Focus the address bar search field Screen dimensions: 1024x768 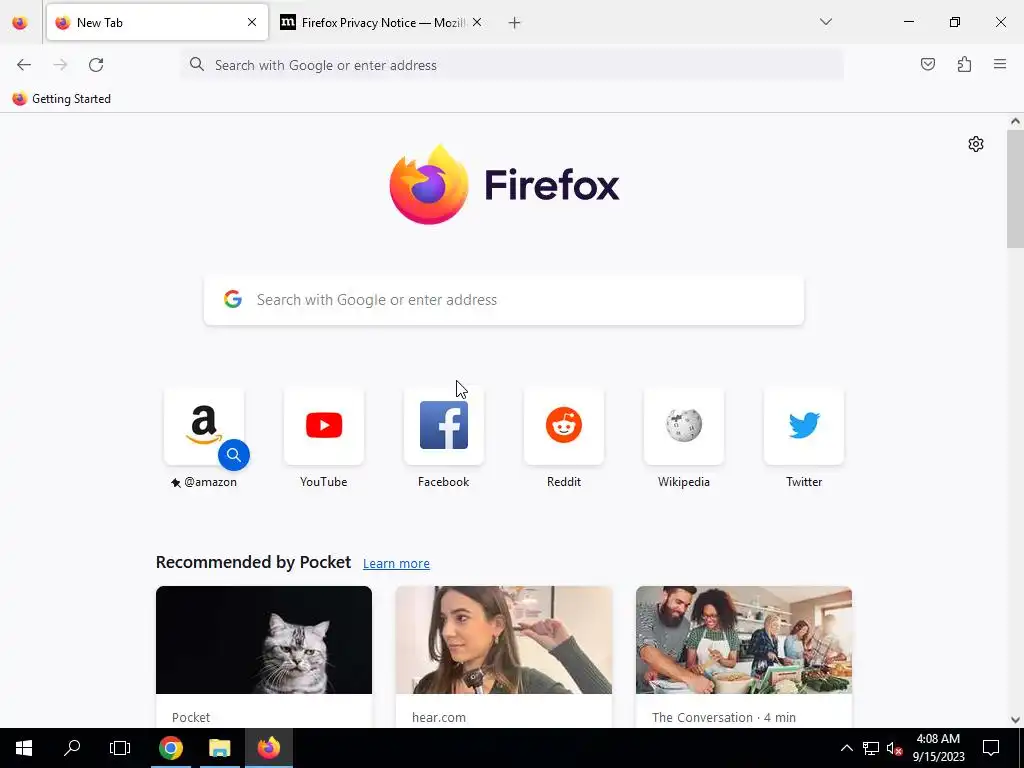512,65
